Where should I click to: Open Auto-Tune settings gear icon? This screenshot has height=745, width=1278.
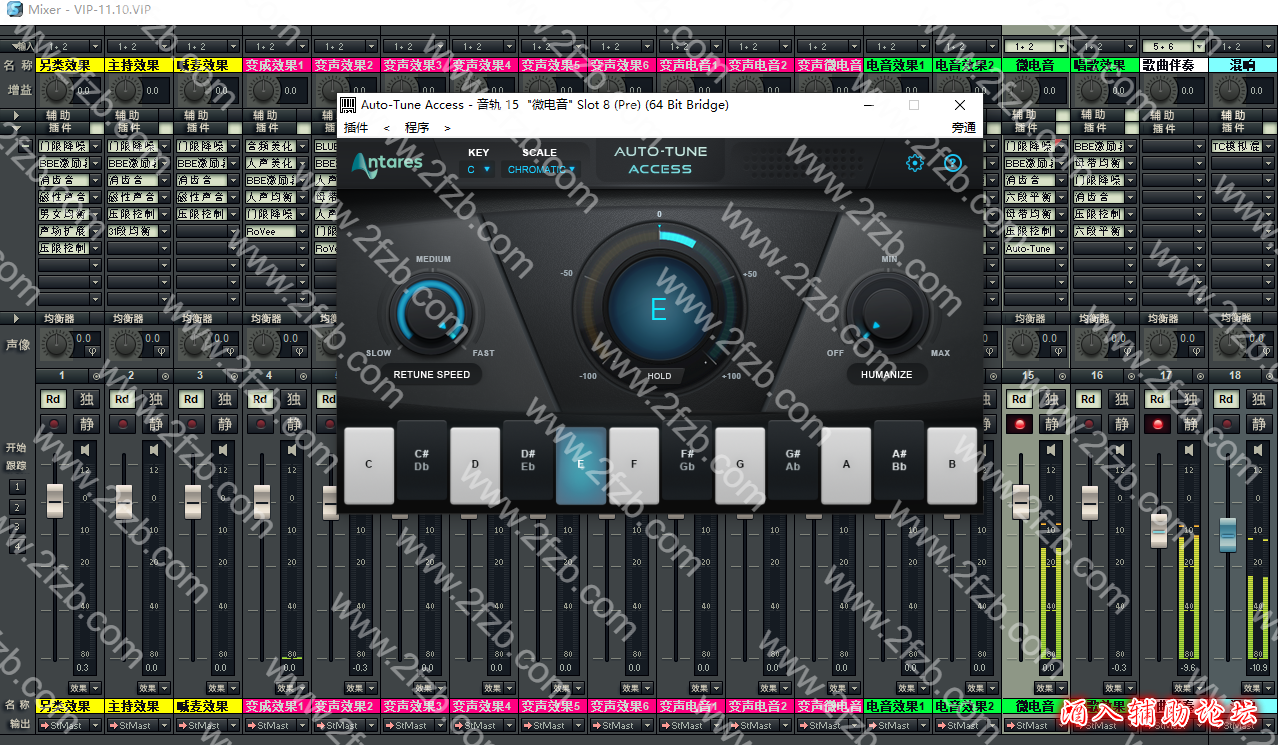[914, 163]
